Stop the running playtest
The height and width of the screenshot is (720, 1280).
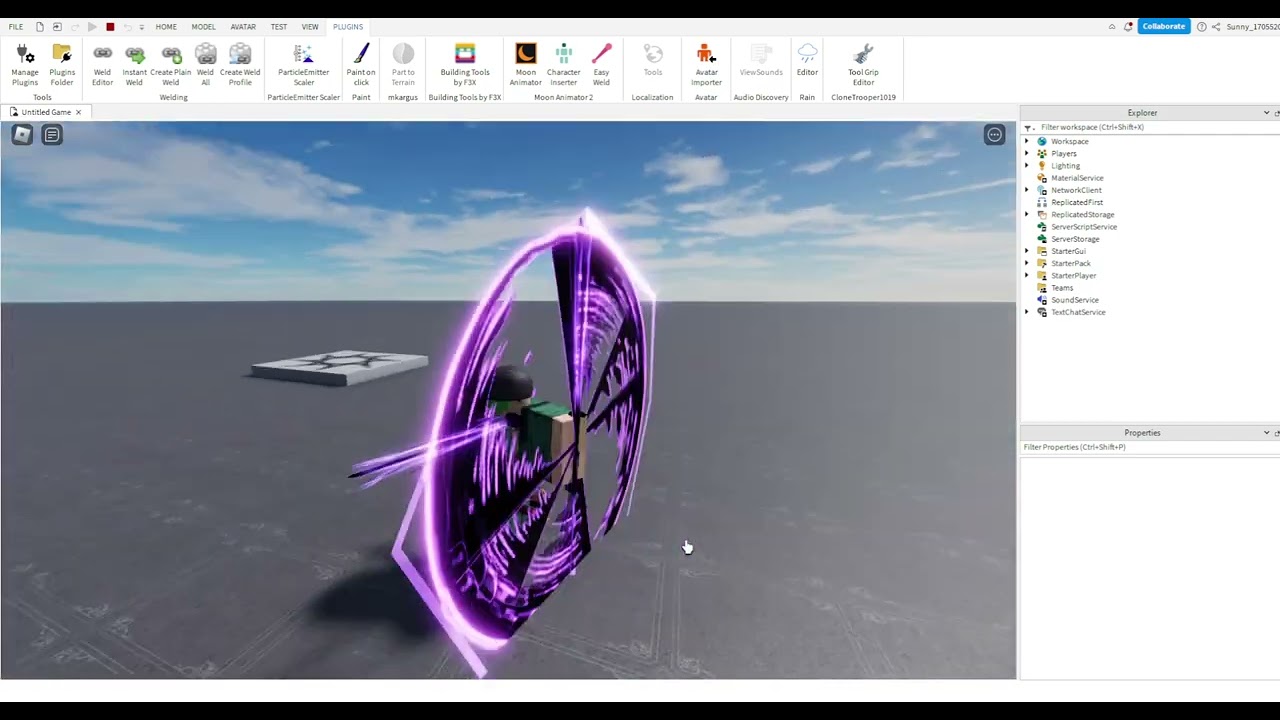pyautogui.click(x=110, y=27)
